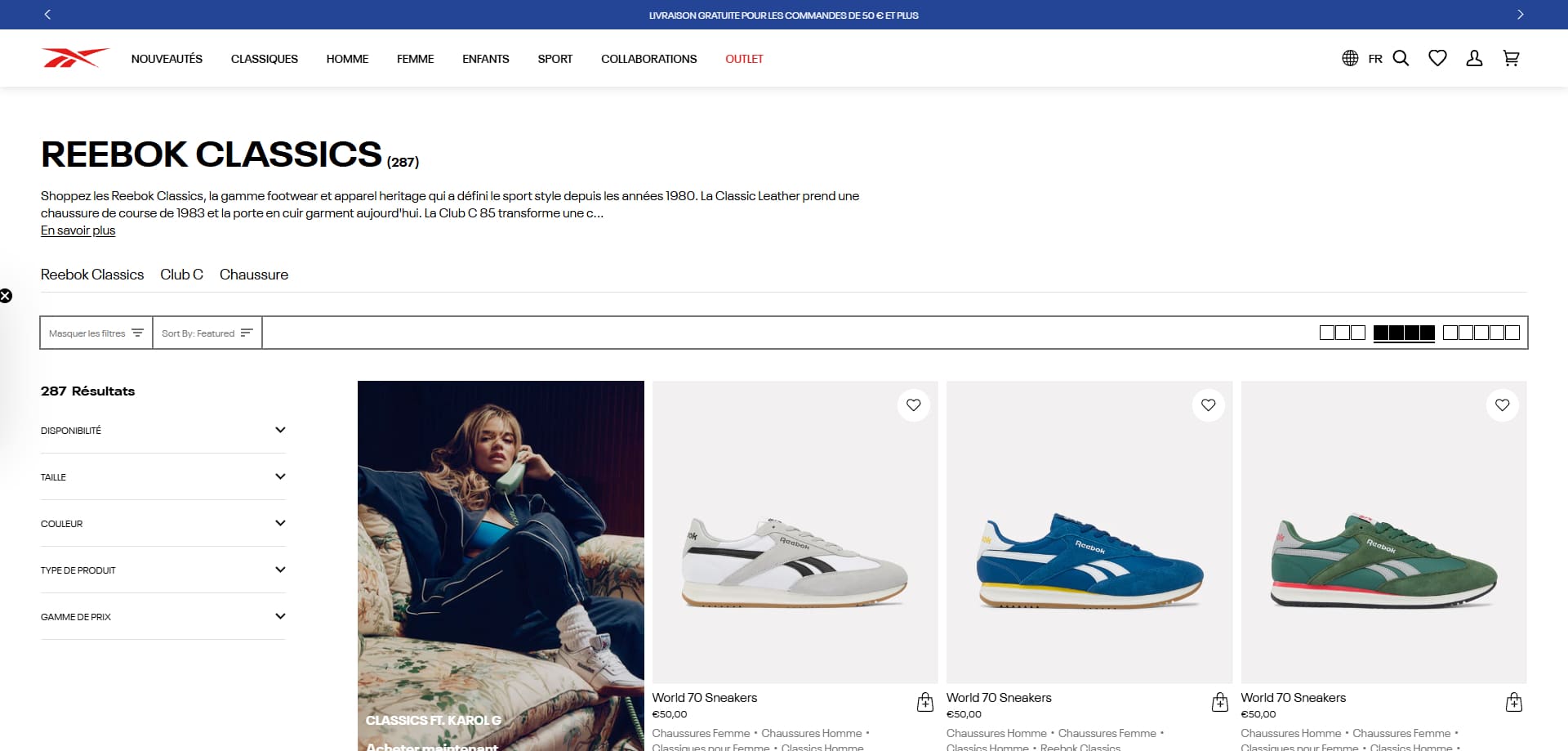1568x751 pixels.
Task: Open the Homme menu
Action: (347, 59)
